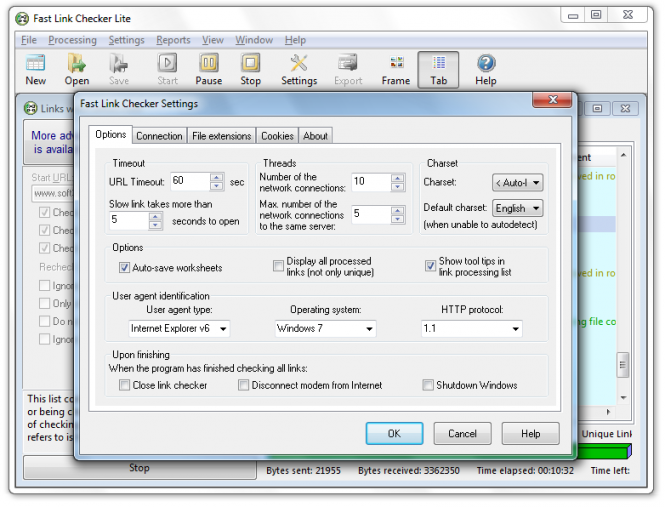The image size is (665, 507).
Task: Click the Fast Link Checker Lite title icon
Action: [22, 19]
